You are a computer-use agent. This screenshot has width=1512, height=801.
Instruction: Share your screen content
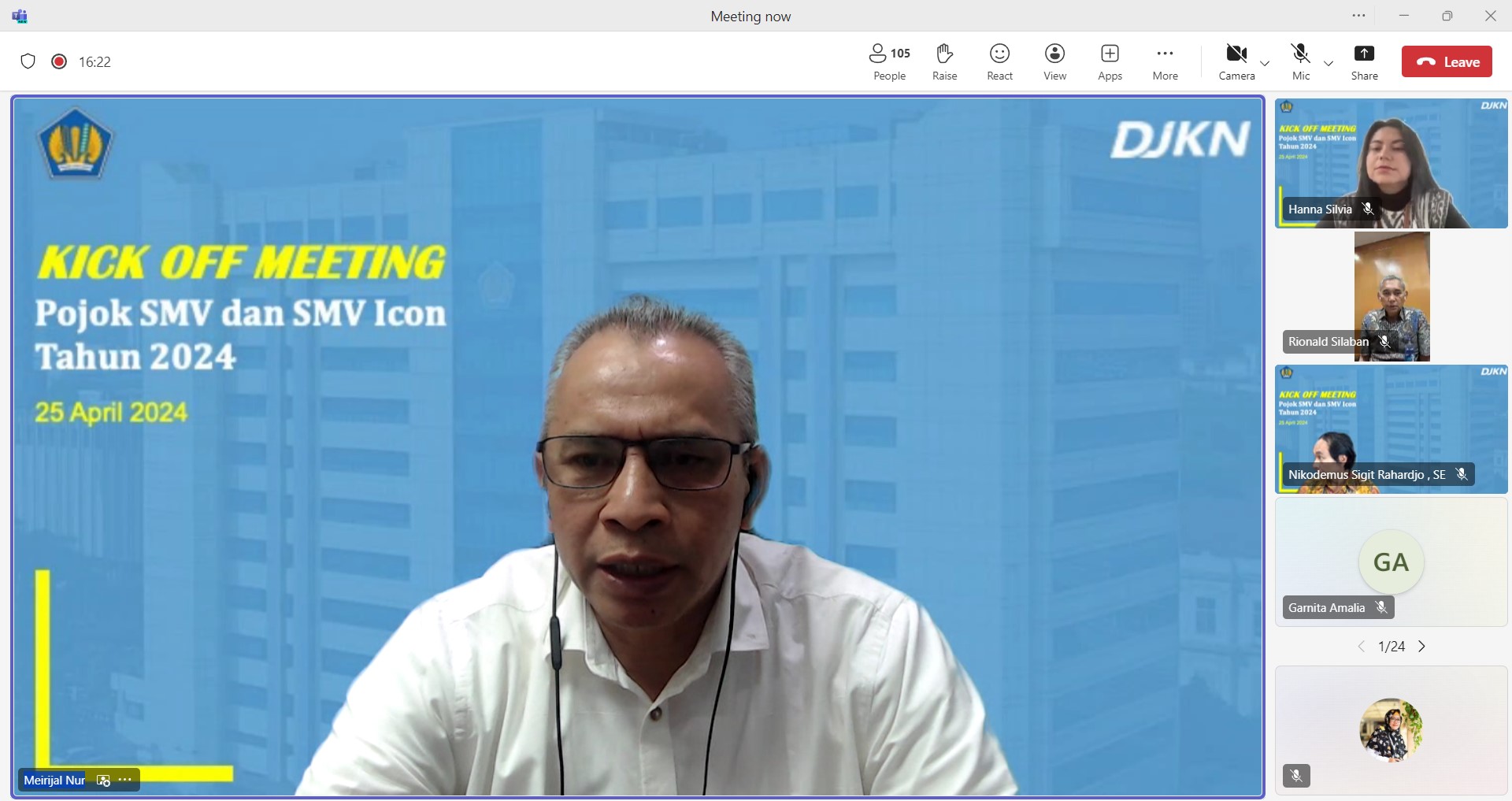[x=1364, y=61]
